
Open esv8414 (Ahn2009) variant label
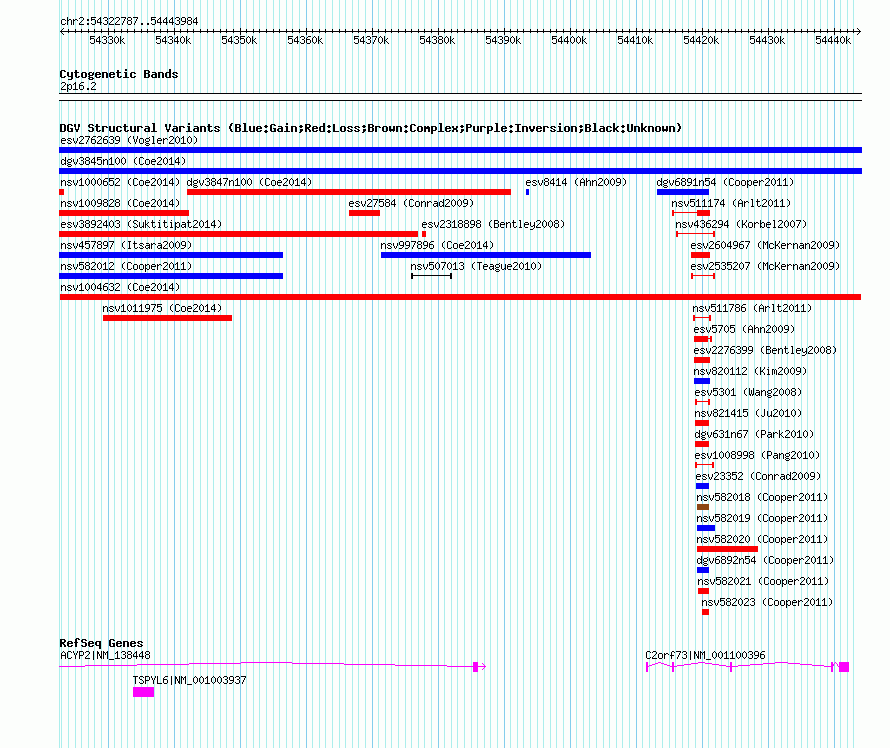click(x=576, y=182)
